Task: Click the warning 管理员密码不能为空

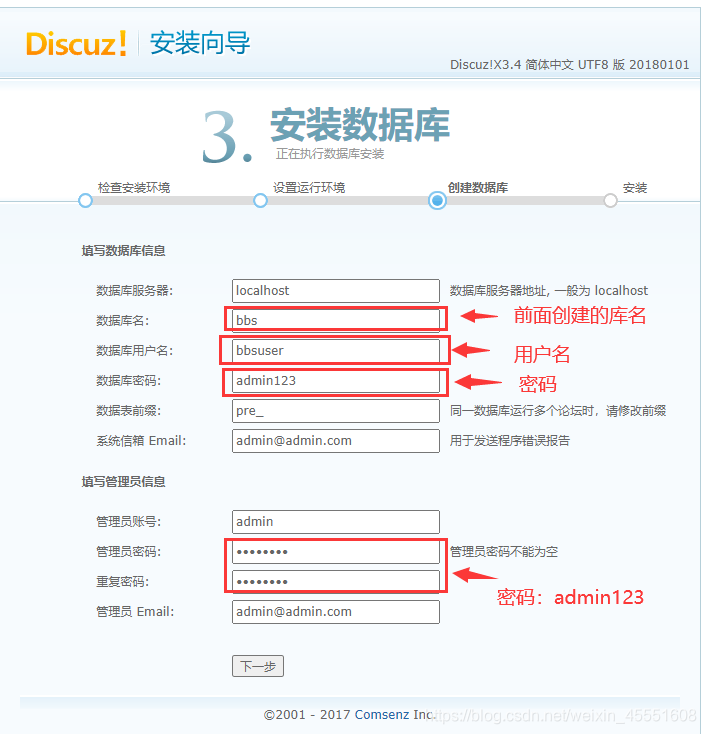Action: [504, 551]
